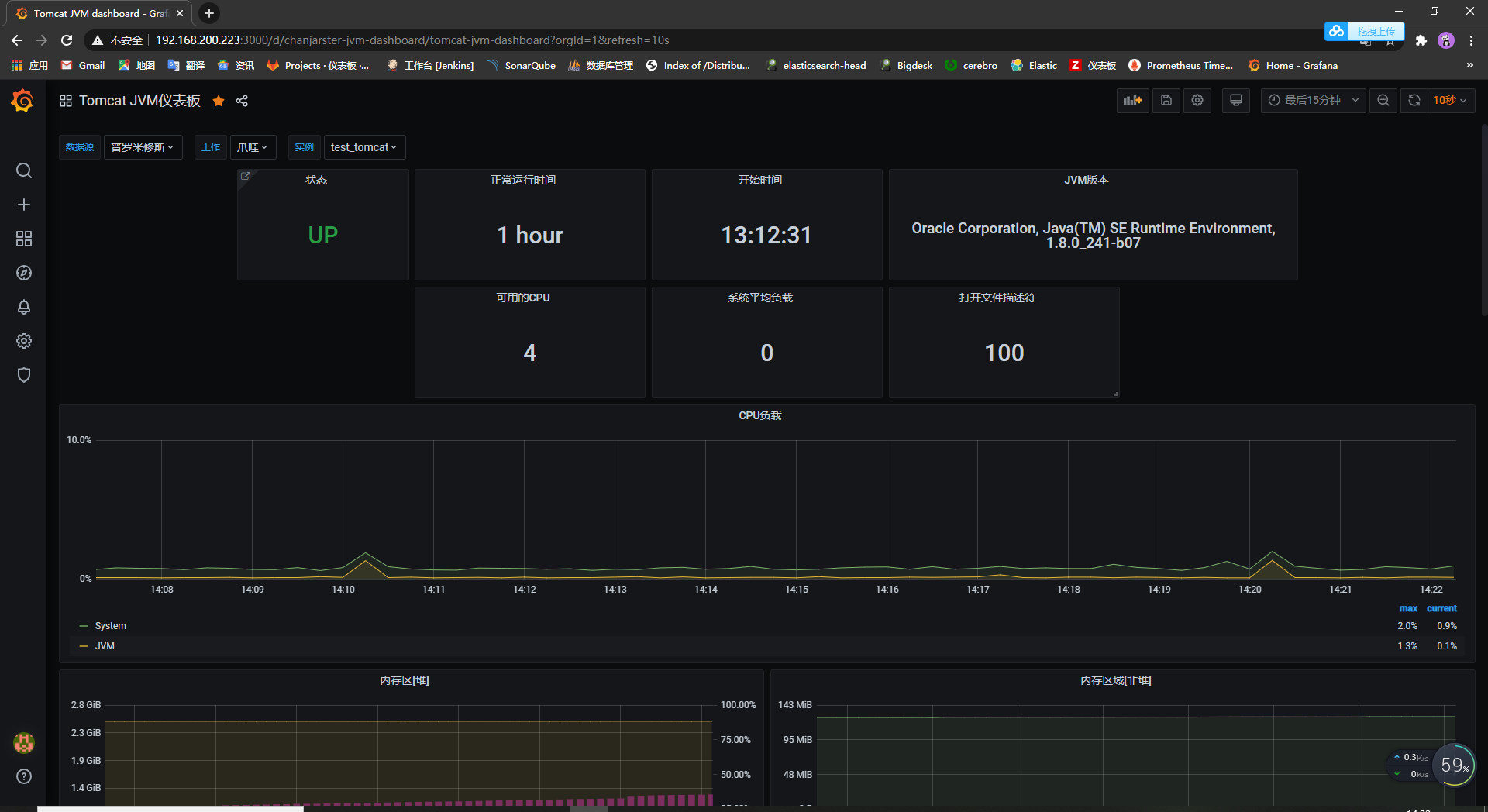The height and width of the screenshot is (812, 1488).
Task: Open the dashboard title picker icon
Action: (x=66, y=101)
